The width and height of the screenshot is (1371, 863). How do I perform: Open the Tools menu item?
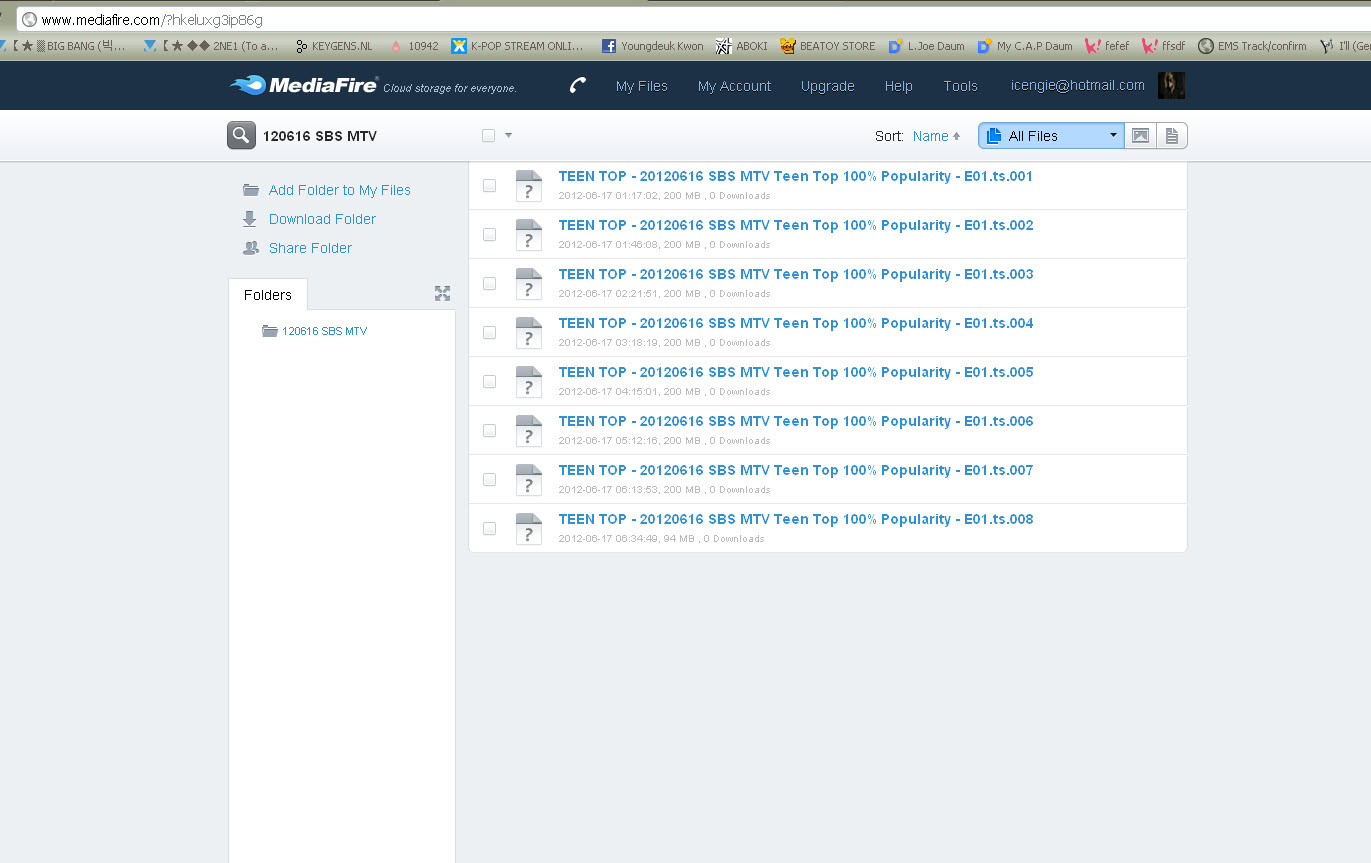coord(960,86)
